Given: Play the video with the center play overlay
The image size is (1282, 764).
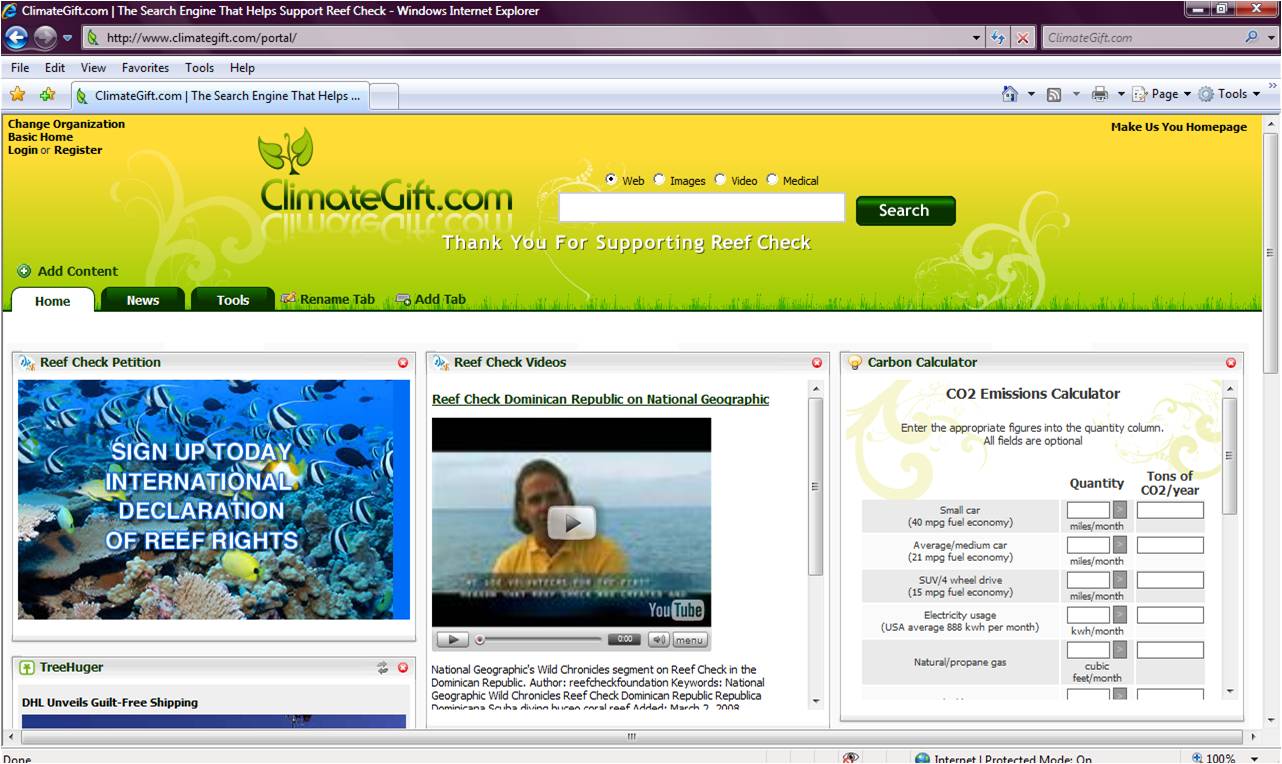Looking at the screenshot, I should (572, 523).
